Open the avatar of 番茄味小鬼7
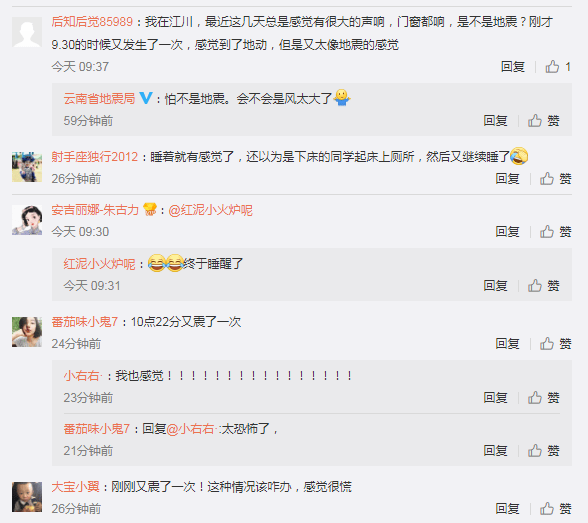The image size is (588, 523). coord(27,332)
